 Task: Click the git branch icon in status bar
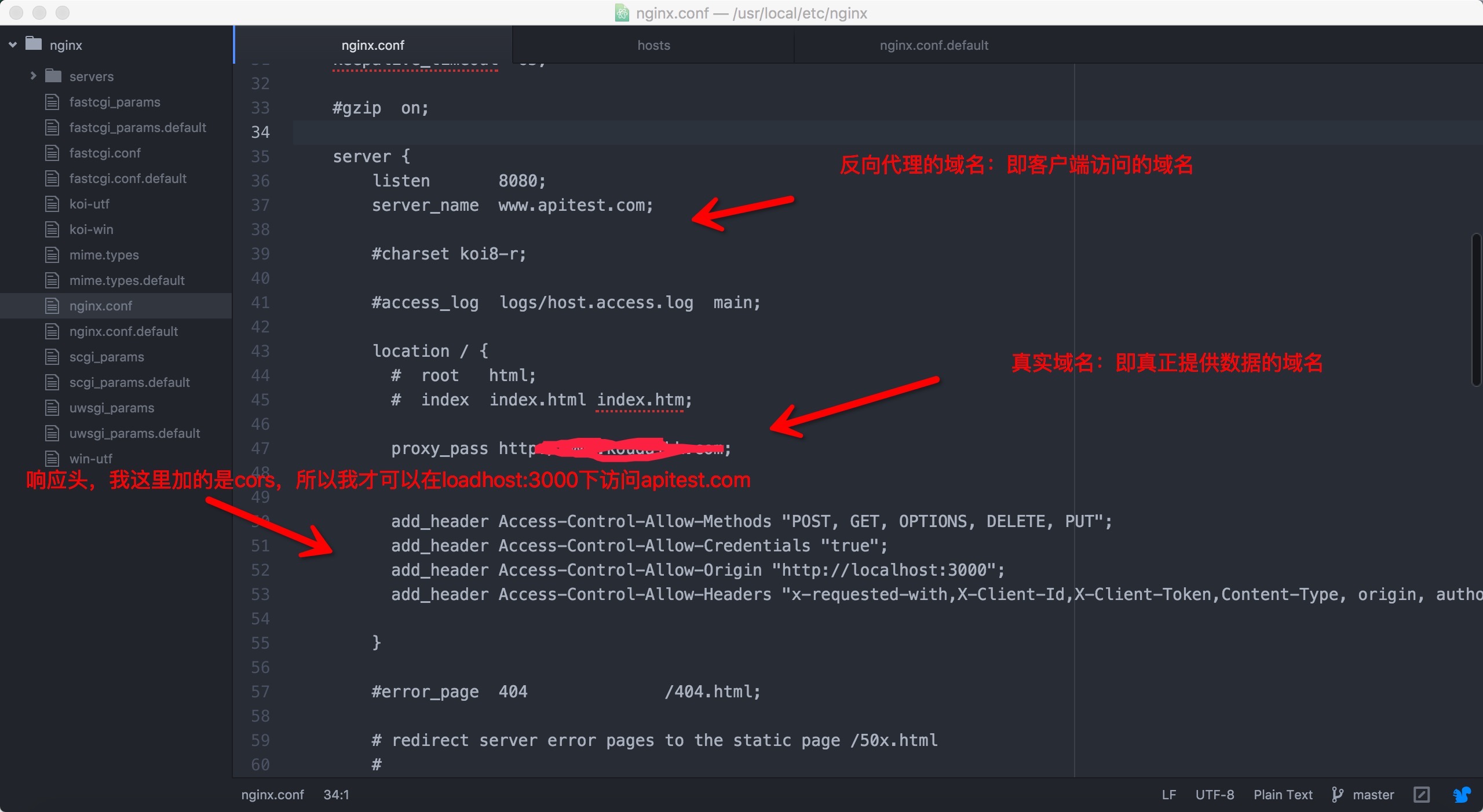pos(1337,795)
